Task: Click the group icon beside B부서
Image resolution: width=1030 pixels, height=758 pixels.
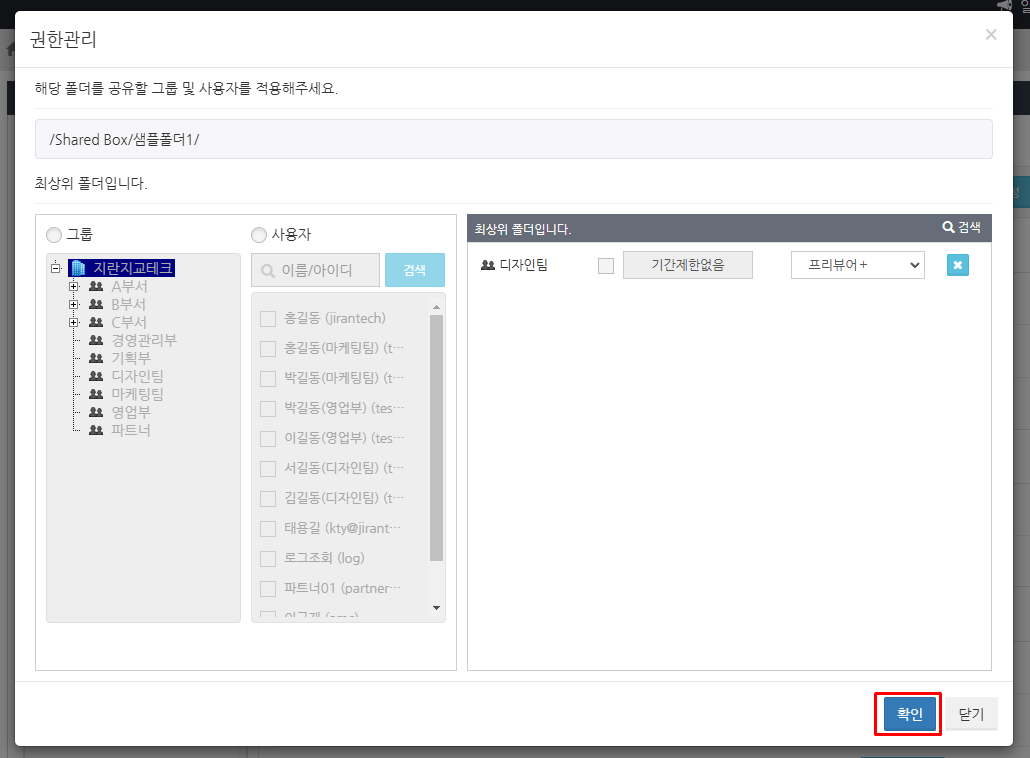Action: (x=96, y=304)
